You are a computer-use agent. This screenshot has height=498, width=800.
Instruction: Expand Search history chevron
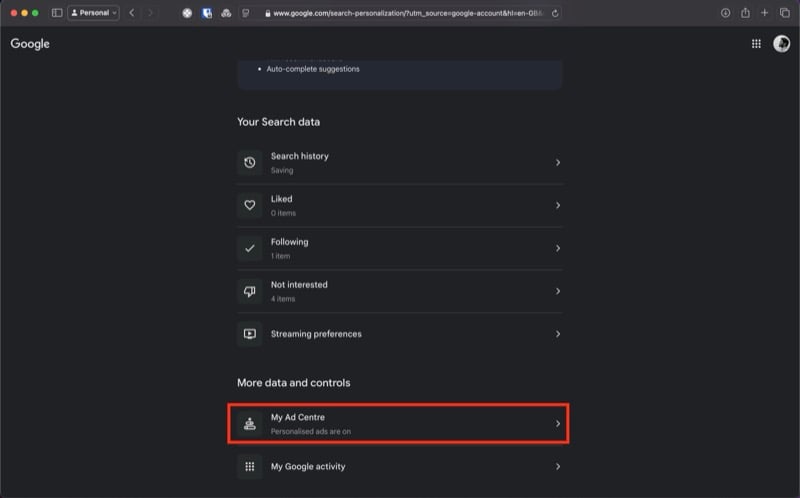tap(558, 162)
